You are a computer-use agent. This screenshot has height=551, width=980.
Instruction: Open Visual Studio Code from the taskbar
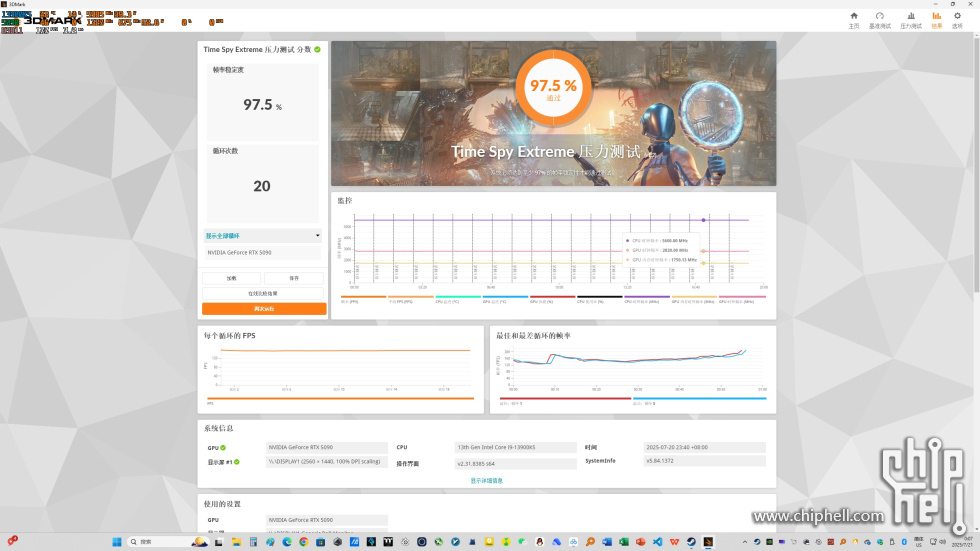click(x=658, y=542)
